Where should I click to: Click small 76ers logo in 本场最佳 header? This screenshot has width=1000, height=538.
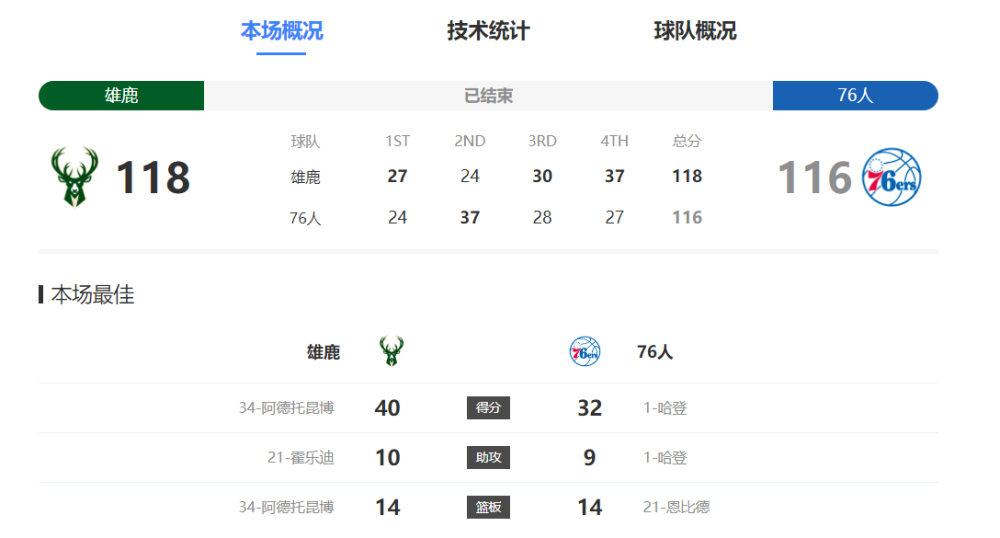pyautogui.click(x=585, y=351)
